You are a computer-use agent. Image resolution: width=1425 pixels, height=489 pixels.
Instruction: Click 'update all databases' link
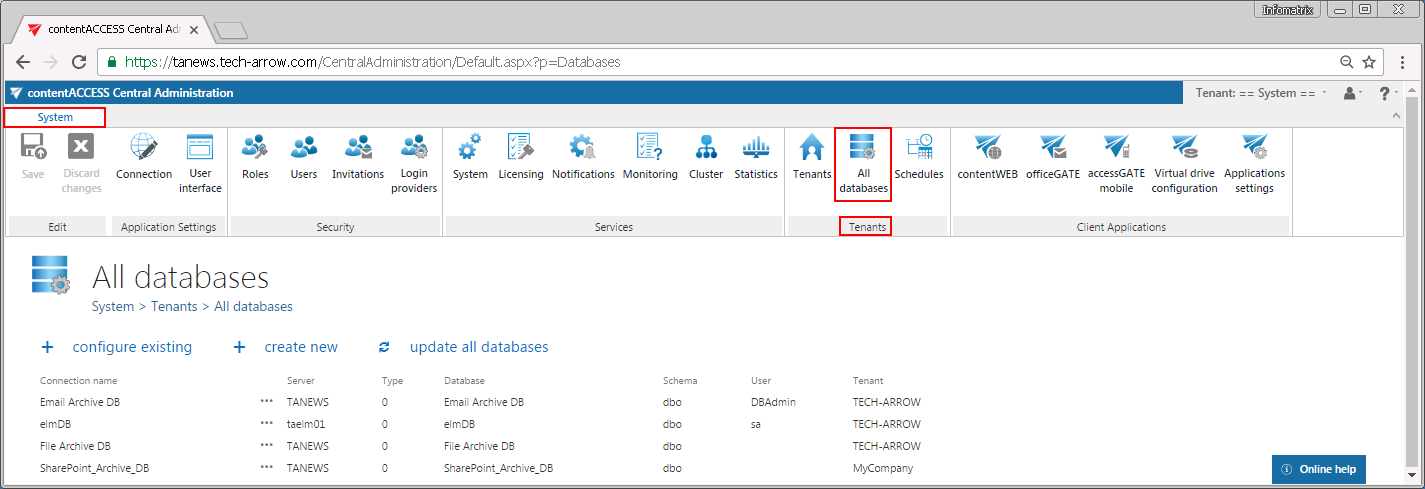pyautogui.click(x=478, y=347)
